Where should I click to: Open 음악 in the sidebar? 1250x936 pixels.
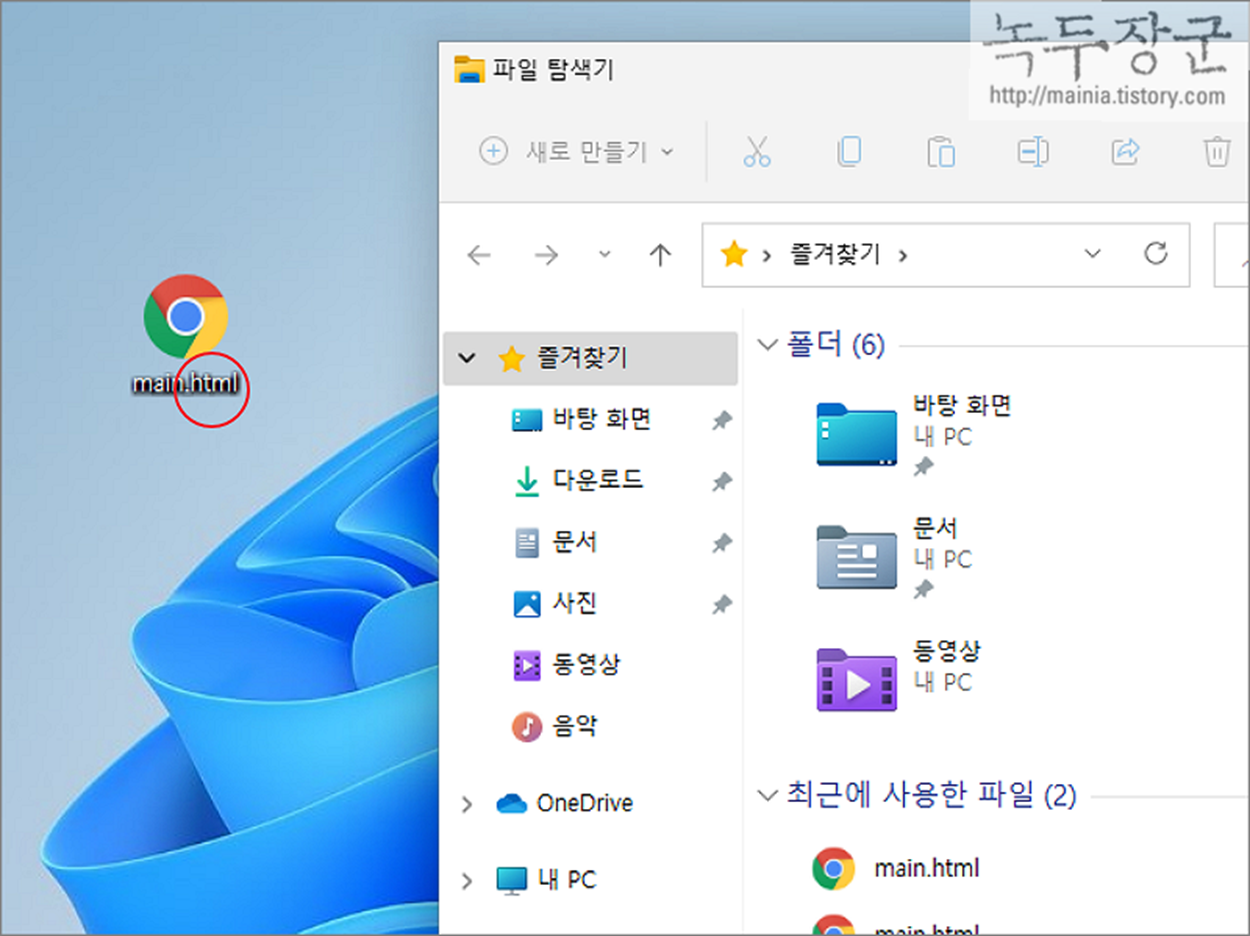[x=574, y=725]
